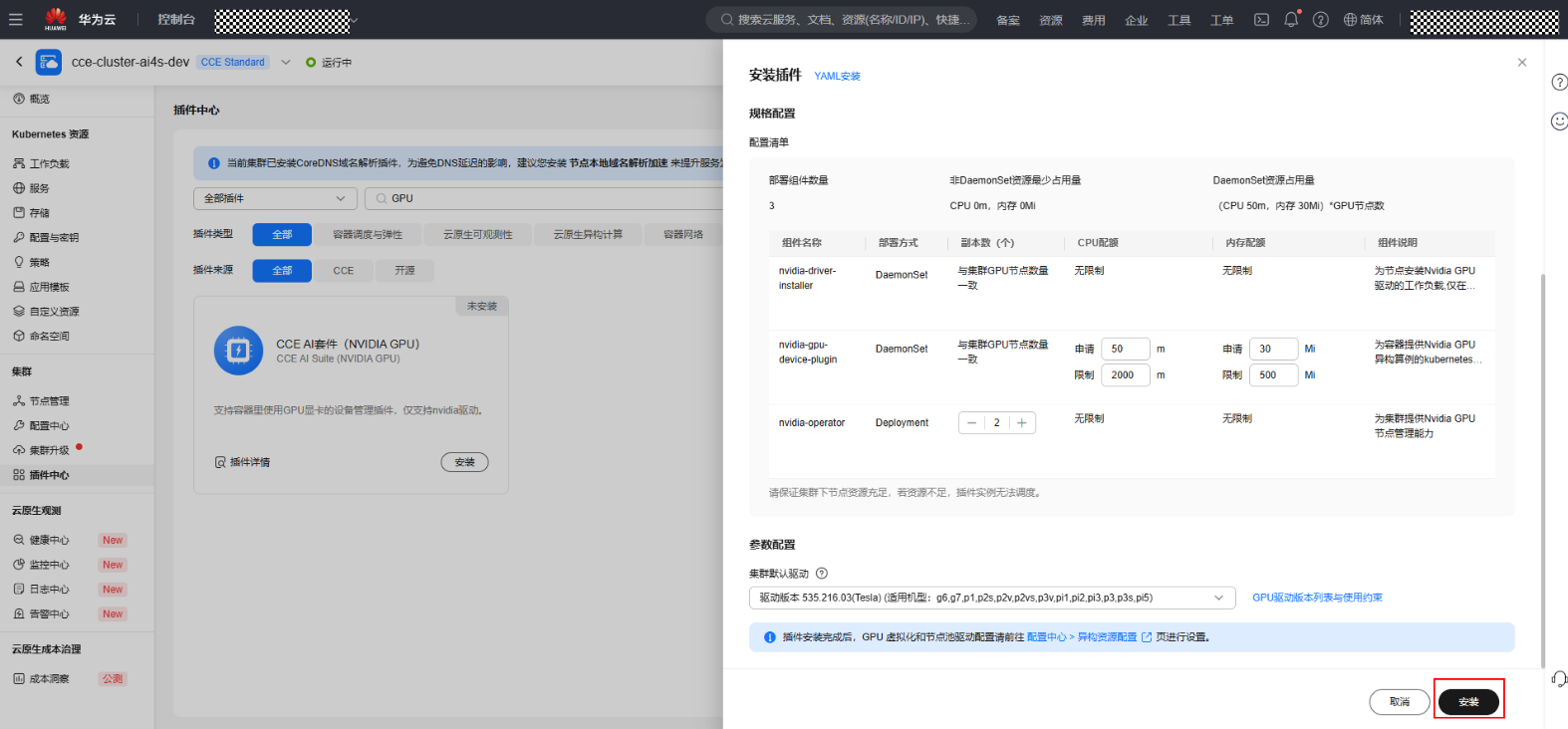Open the 资源 top menu
Viewport: 1568px width, 729px height.
(x=1051, y=20)
